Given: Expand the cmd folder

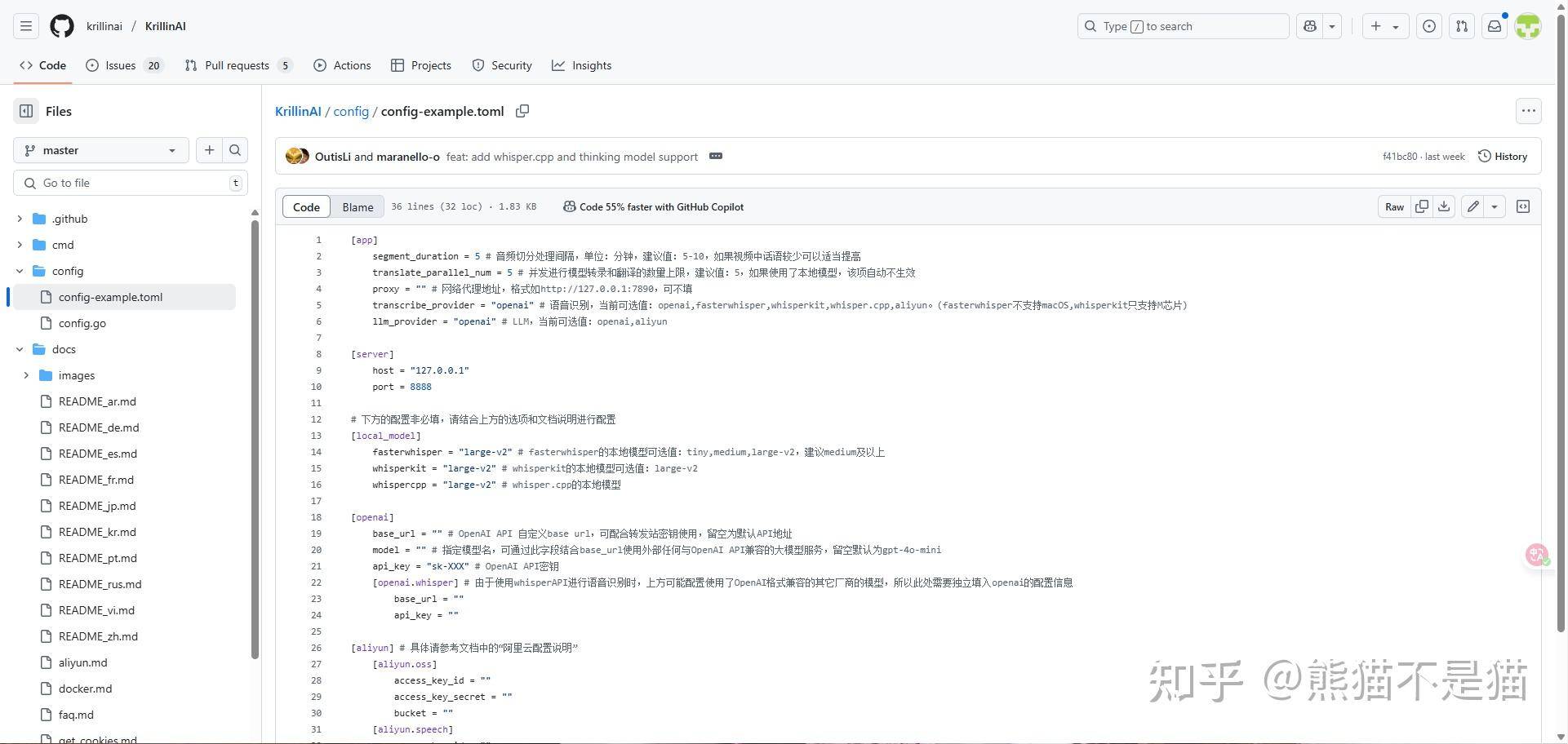Looking at the screenshot, I should 20,245.
